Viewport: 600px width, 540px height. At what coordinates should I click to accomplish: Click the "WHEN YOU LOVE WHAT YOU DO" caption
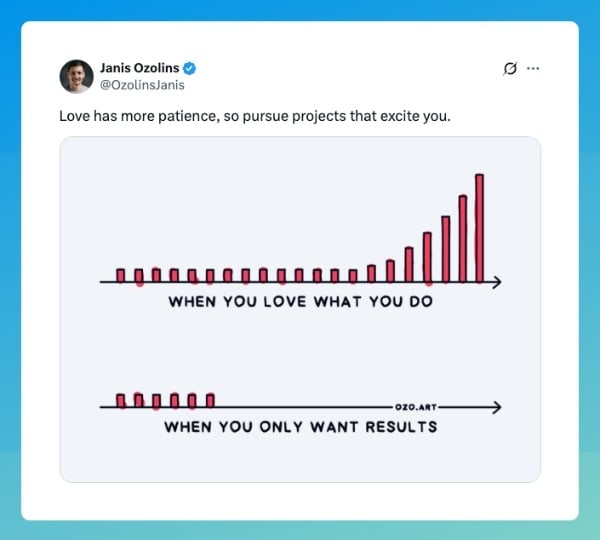pos(300,301)
